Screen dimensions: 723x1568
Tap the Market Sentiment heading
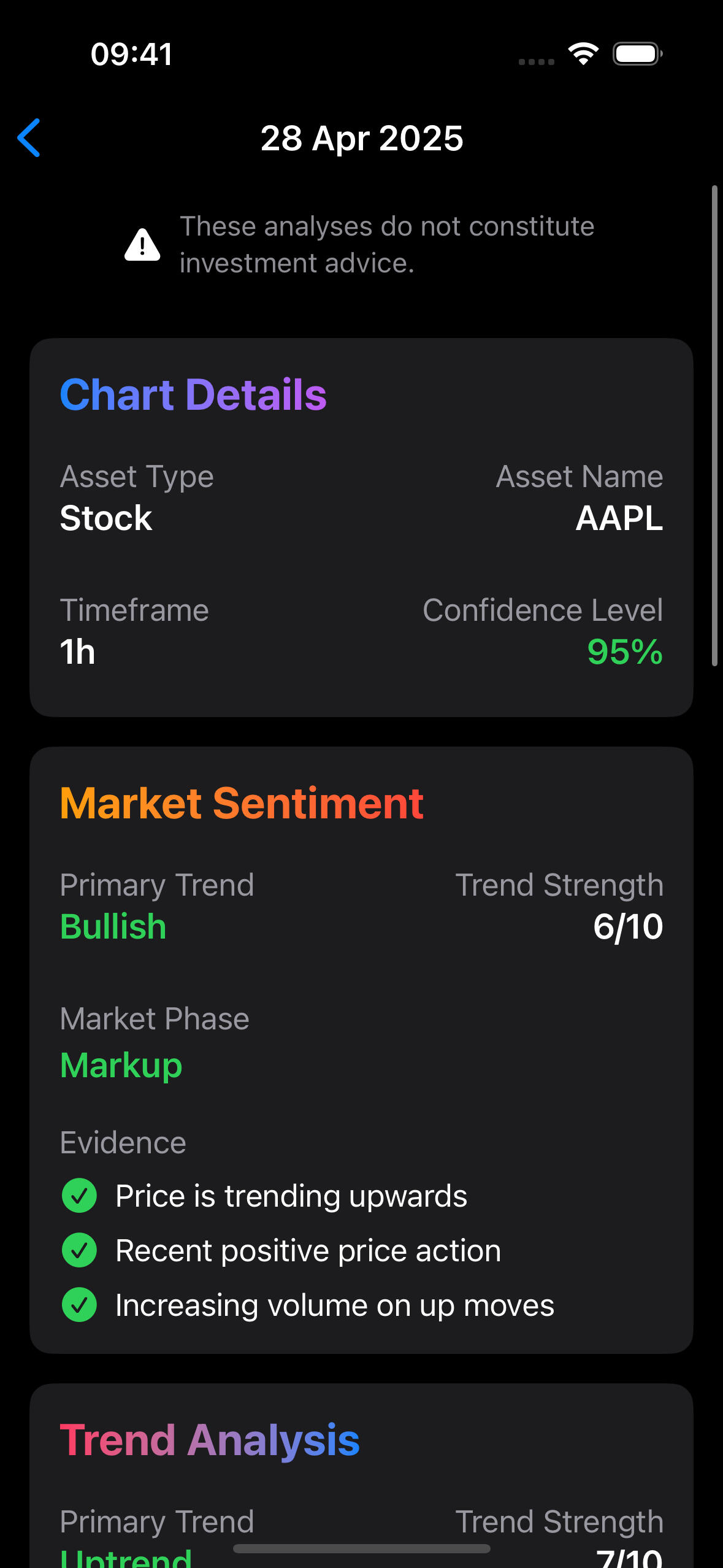click(242, 803)
